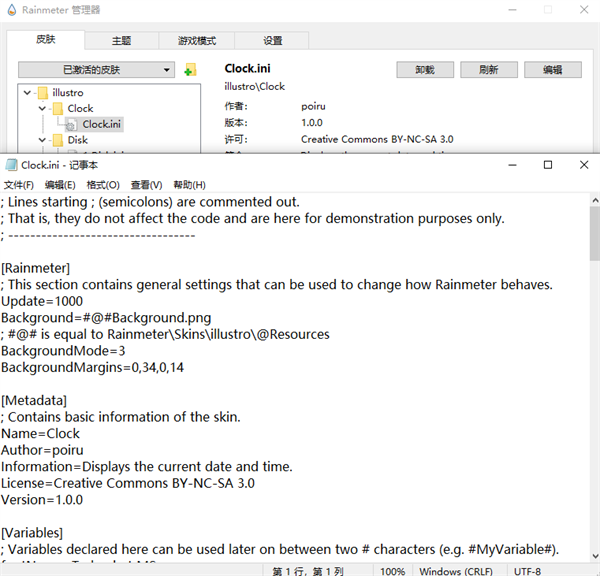Screen dimensions: 600x576
Task: Click the License=Creative Commons line in Notepad
Action: coord(128,483)
